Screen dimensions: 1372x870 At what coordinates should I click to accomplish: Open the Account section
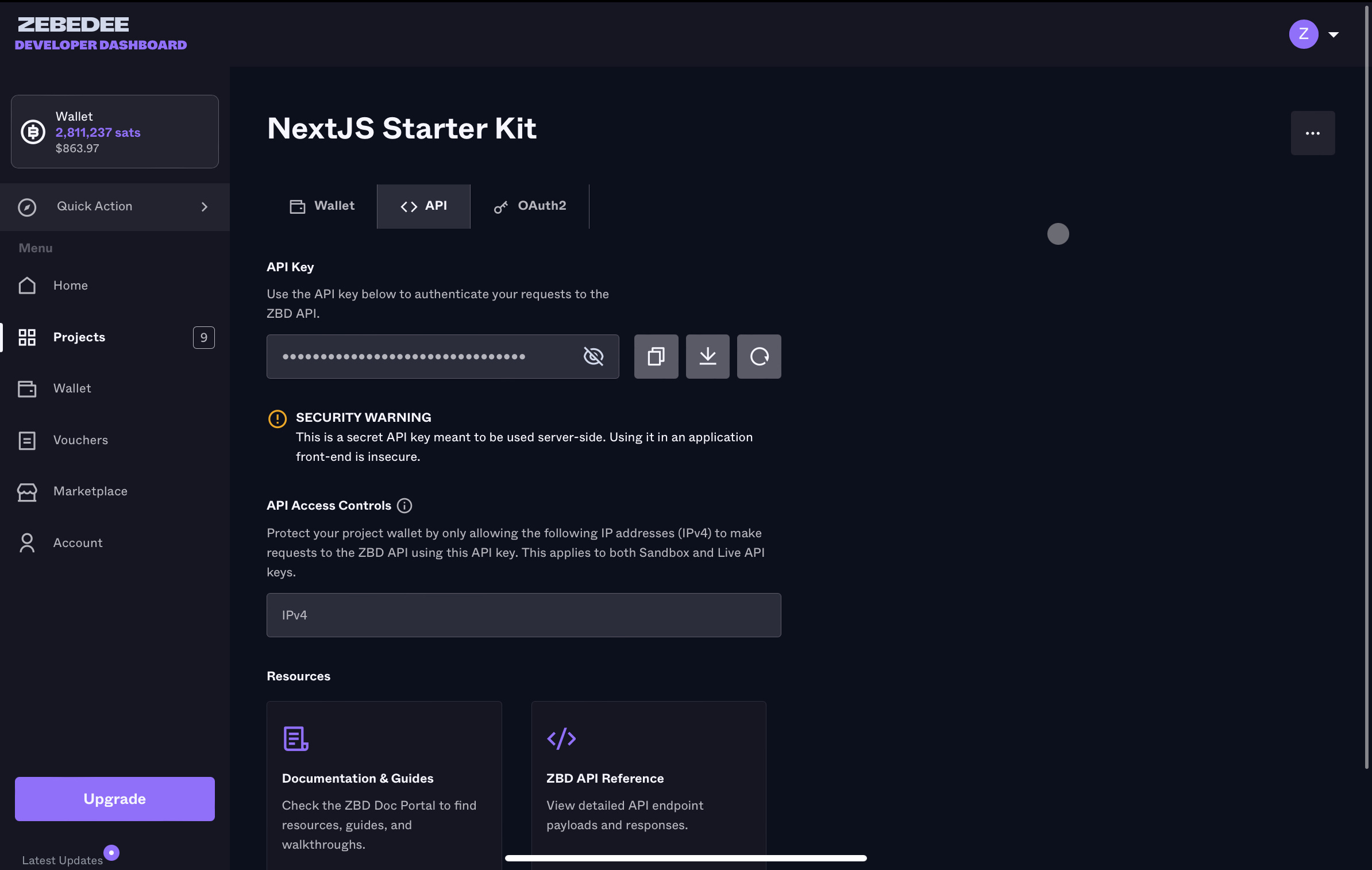tap(78, 542)
